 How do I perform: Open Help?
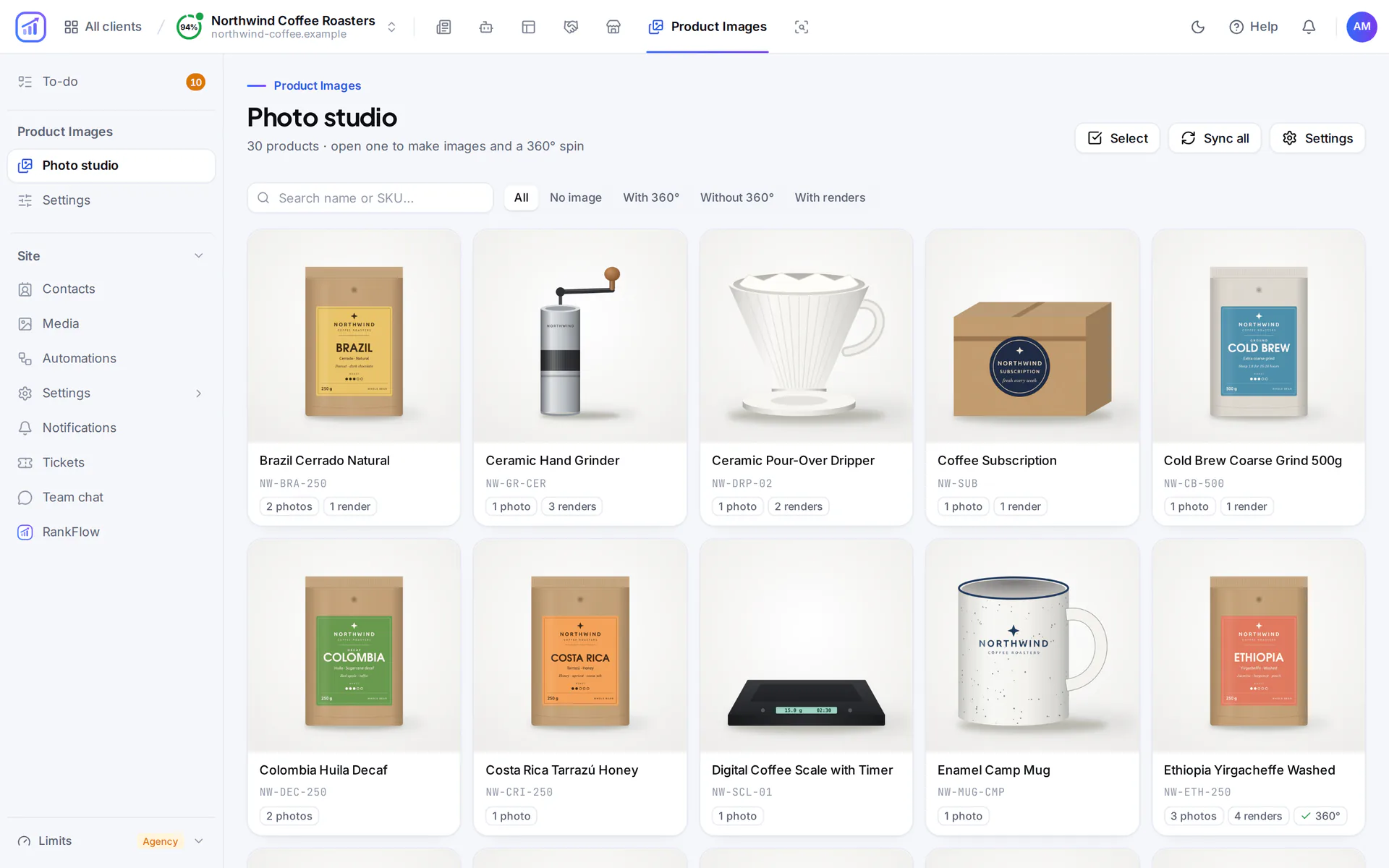pos(1254,27)
